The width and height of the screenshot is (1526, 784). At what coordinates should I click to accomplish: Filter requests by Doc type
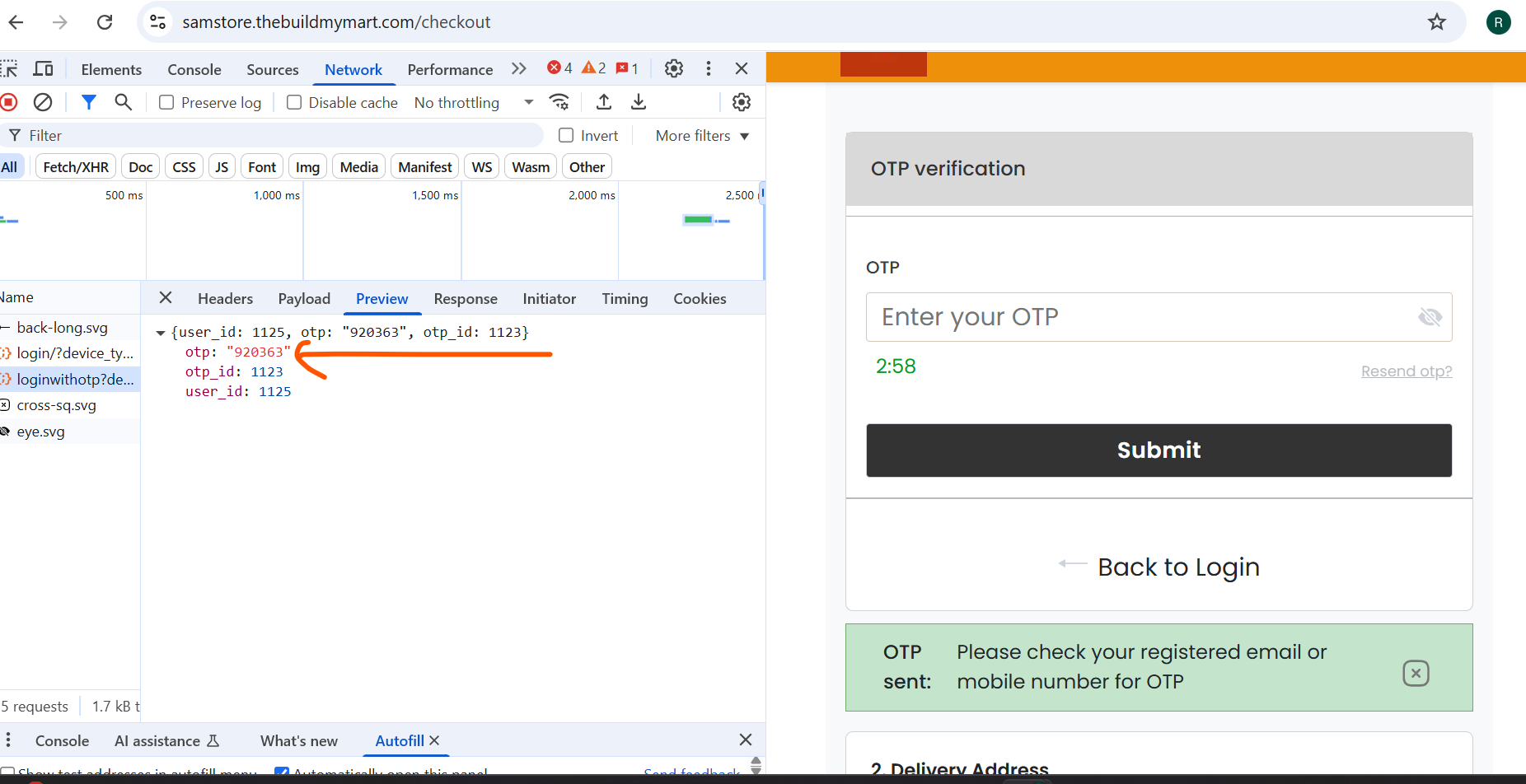[x=141, y=167]
